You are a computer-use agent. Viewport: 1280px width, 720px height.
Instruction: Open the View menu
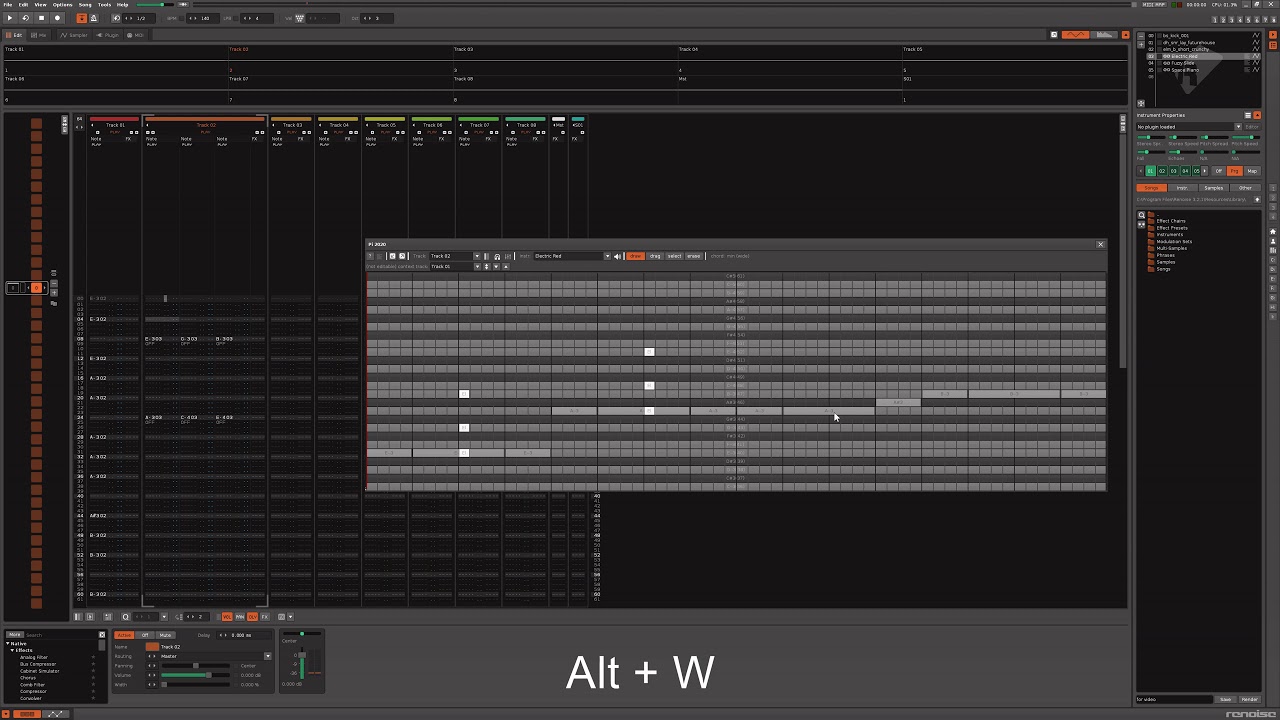point(40,5)
